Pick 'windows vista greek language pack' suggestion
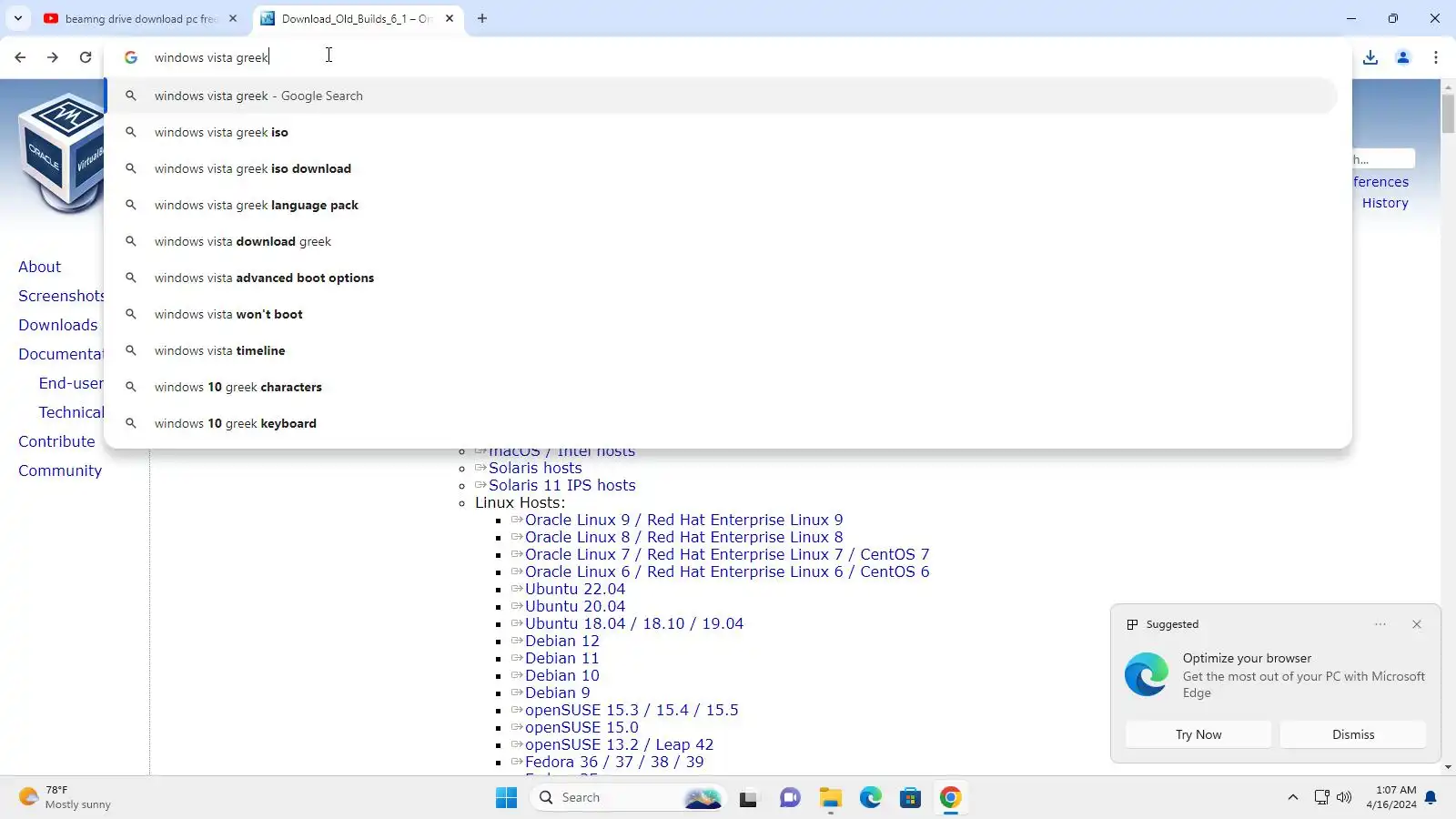This screenshot has height=819, width=1456. pyautogui.click(x=723, y=205)
